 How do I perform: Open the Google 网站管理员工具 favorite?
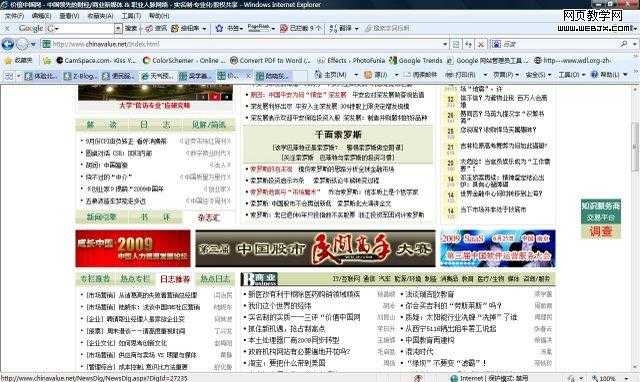pyautogui.click(x=487, y=60)
